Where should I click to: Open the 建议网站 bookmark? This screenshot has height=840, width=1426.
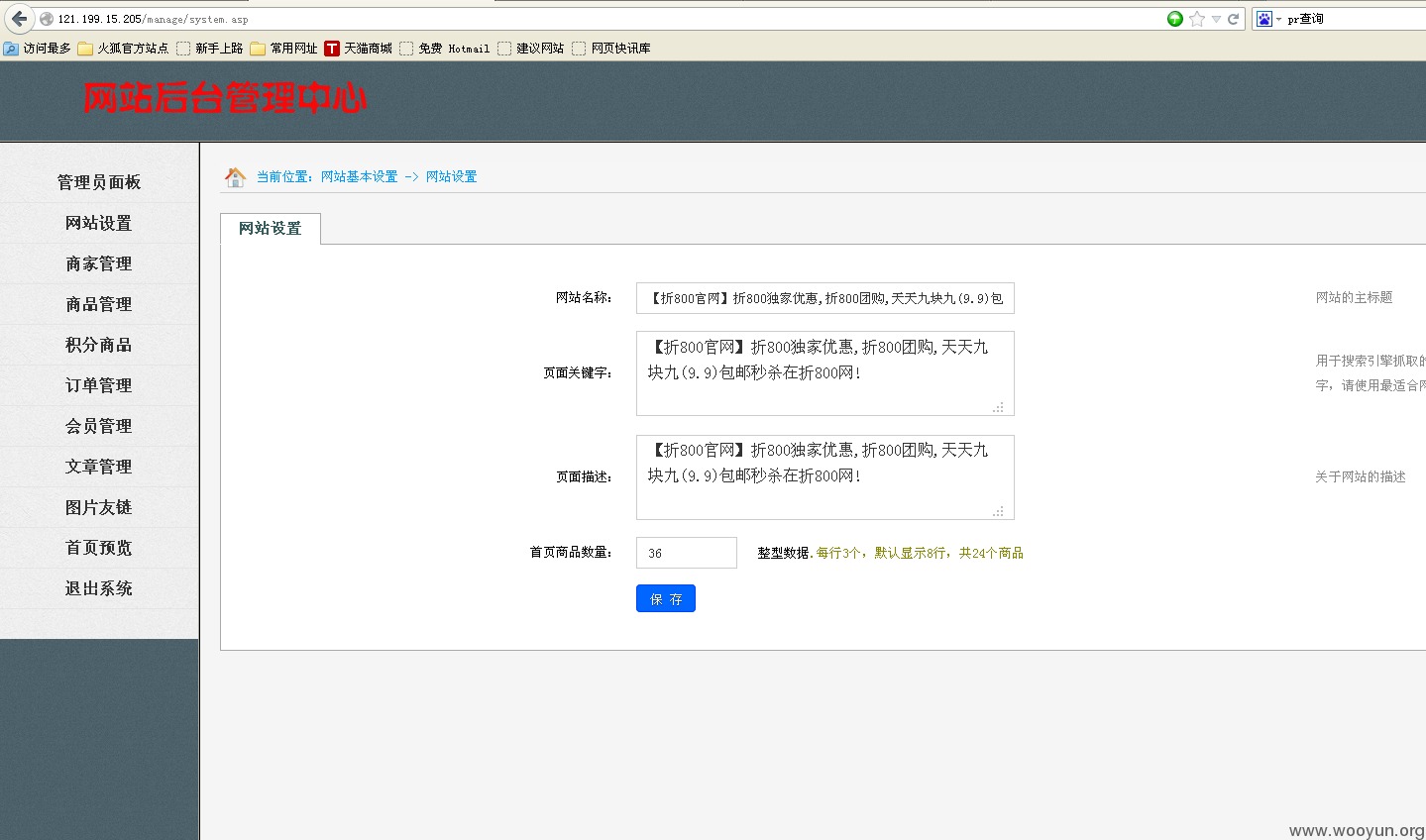[x=531, y=49]
